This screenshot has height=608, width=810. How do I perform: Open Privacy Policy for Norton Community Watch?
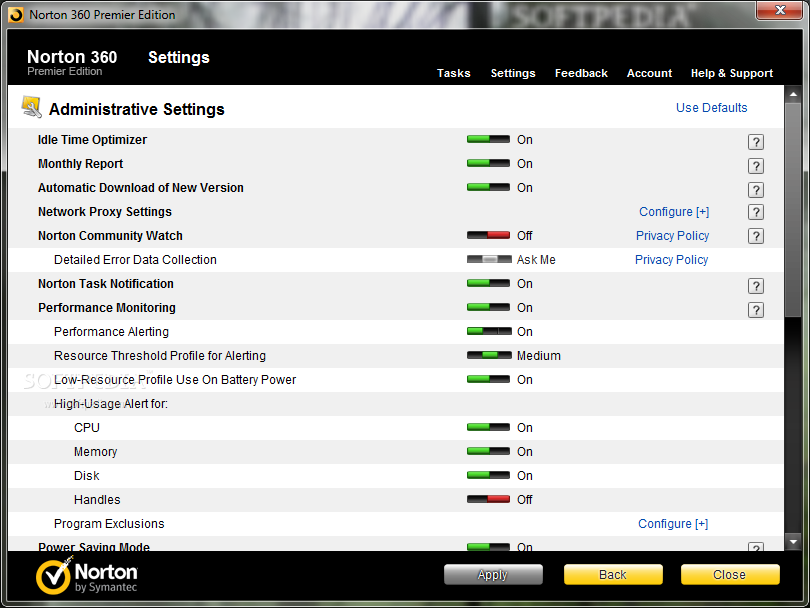(x=673, y=236)
